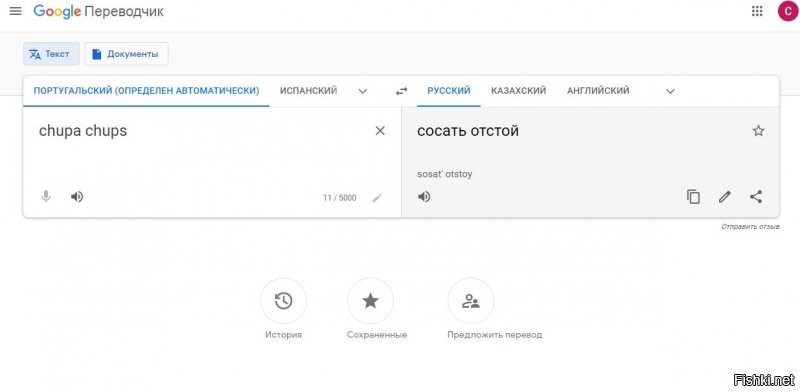
Task: Click the character counter '11 / 5000'
Action: [x=340, y=198]
